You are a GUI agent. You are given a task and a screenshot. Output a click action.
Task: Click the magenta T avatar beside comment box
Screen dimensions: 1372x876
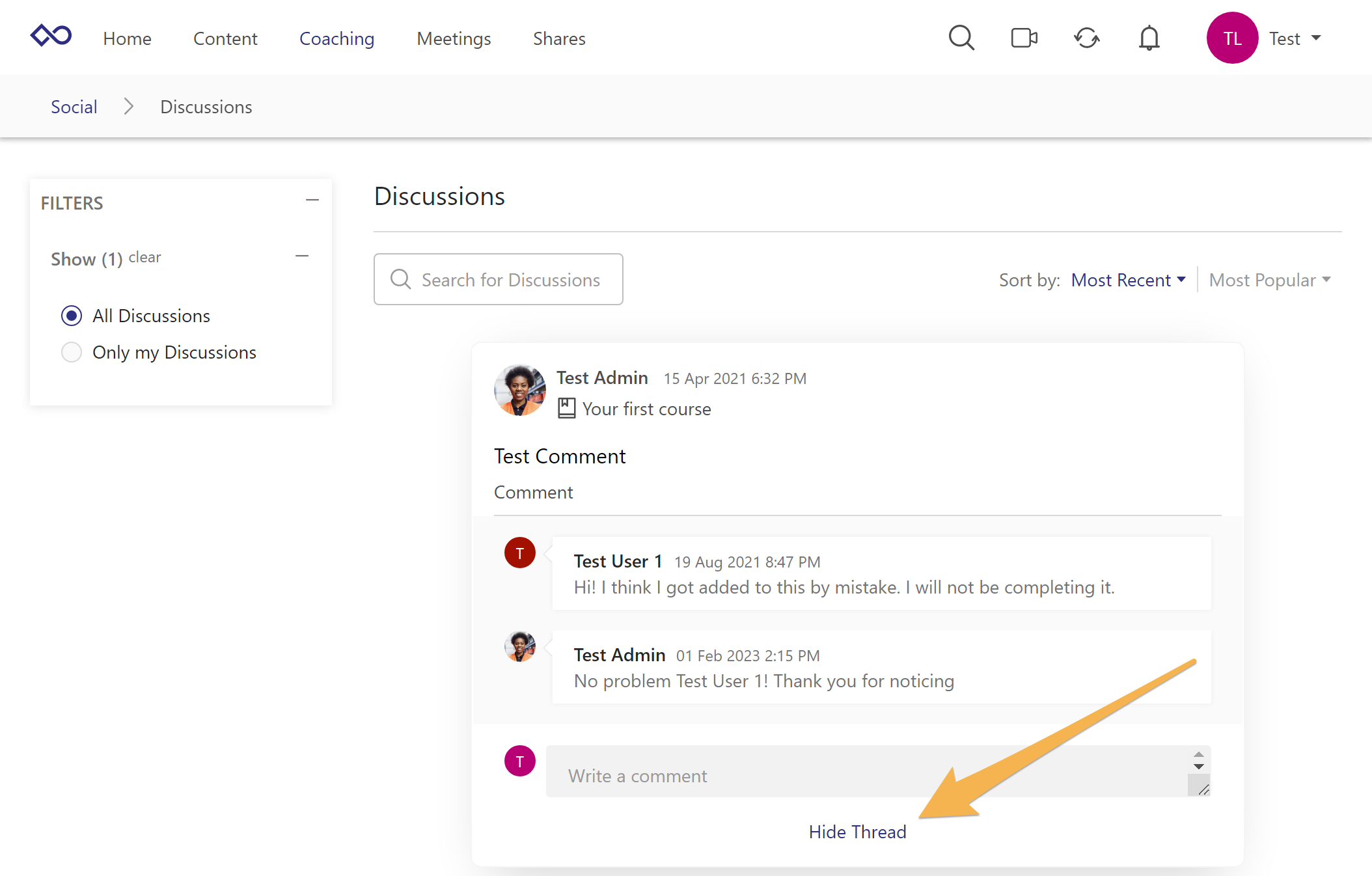[x=519, y=761]
